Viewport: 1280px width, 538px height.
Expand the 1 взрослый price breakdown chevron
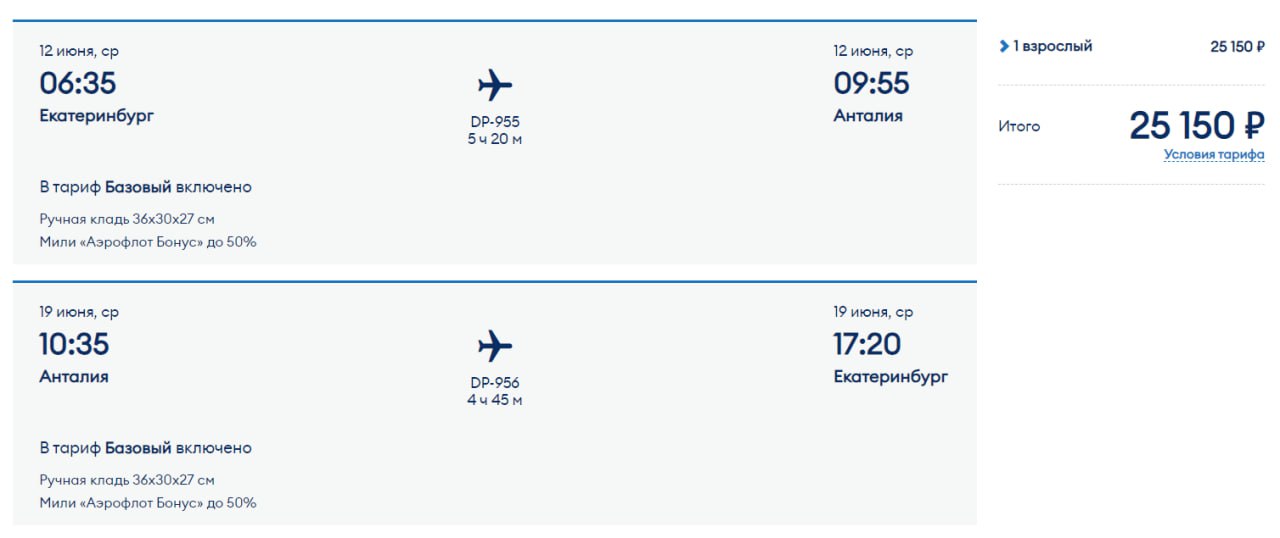(1004, 46)
